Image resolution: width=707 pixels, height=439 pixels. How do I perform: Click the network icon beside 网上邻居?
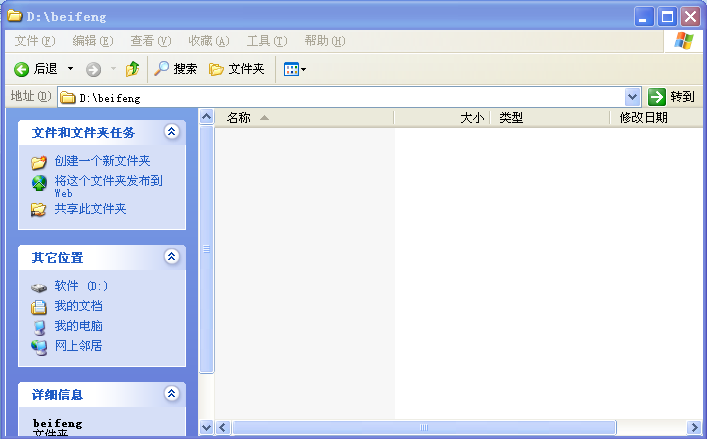[39, 348]
